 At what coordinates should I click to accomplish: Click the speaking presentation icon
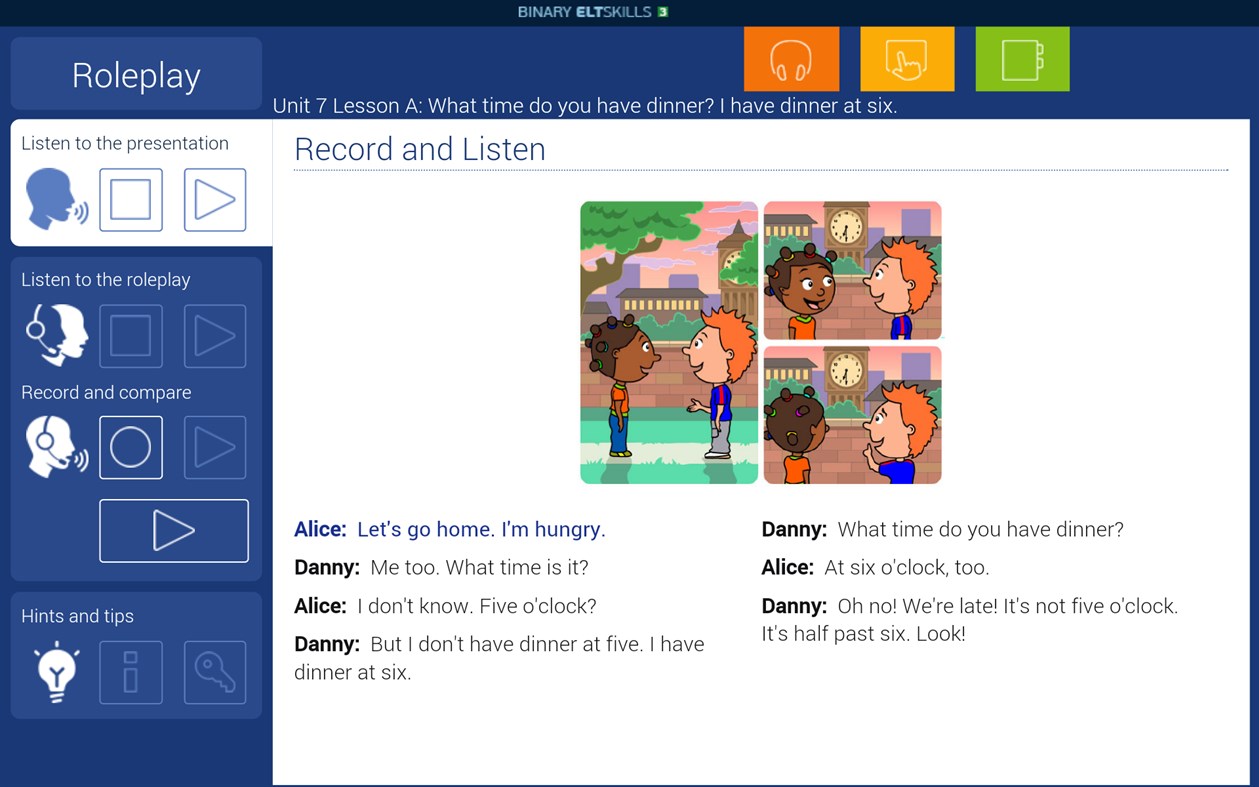point(55,199)
